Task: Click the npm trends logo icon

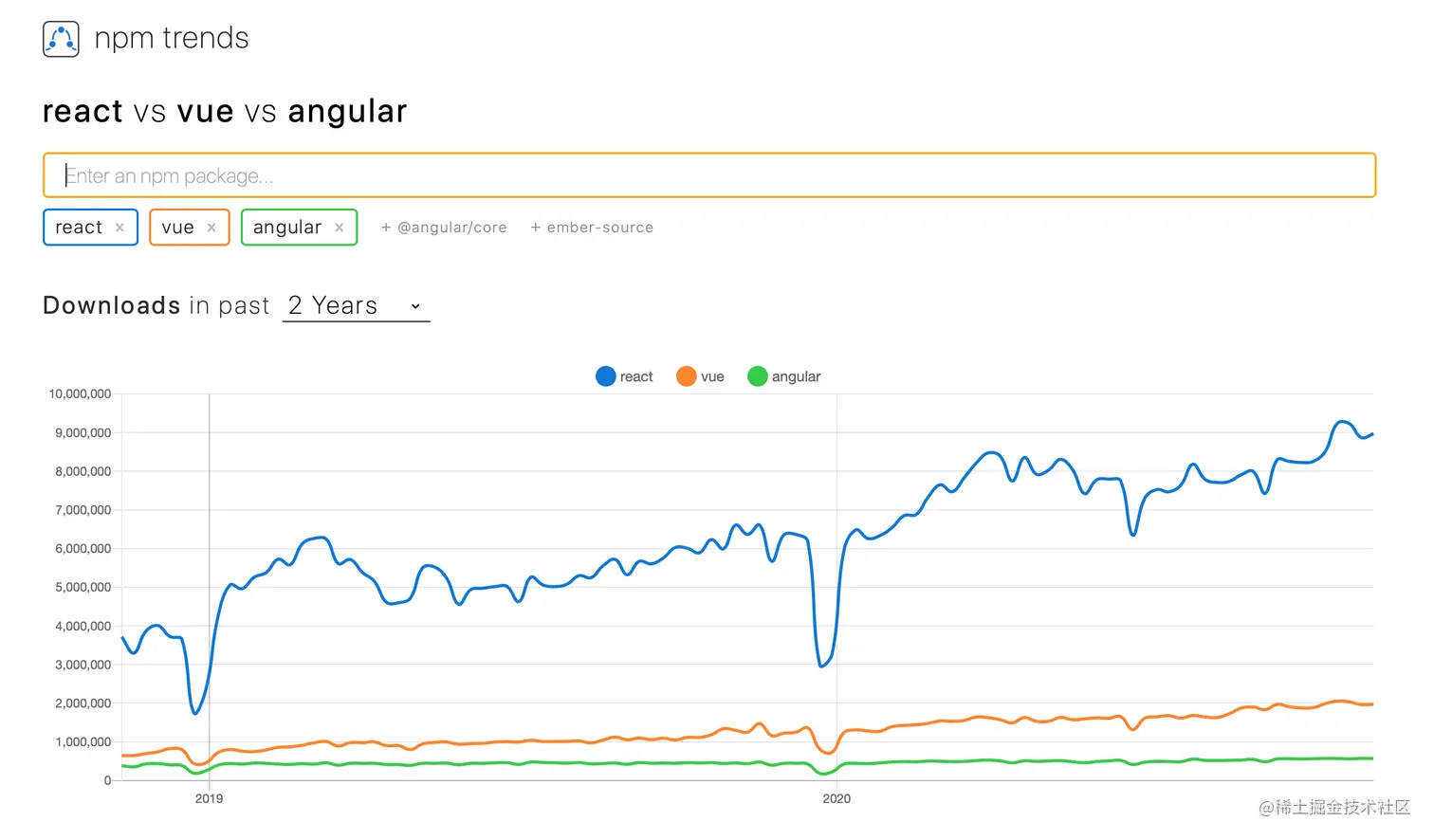Action: (61, 39)
